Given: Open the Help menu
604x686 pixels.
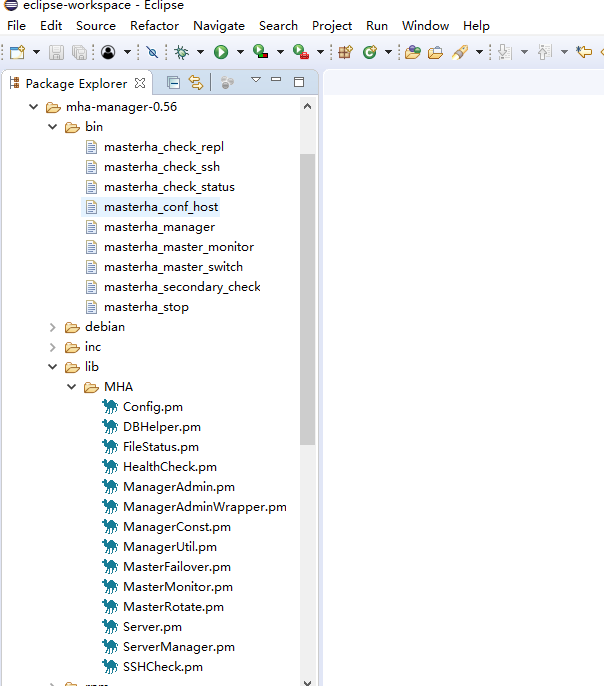Looking at the screenshot, I should point(476,26).
